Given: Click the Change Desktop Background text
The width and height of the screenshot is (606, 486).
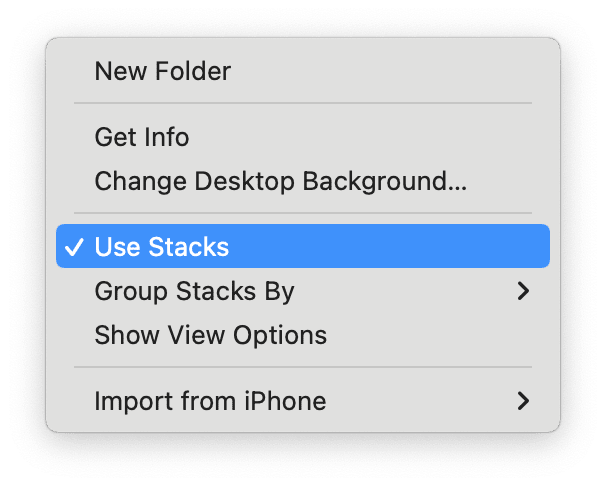Looking at the screenshot, I should tap(280, 181).
